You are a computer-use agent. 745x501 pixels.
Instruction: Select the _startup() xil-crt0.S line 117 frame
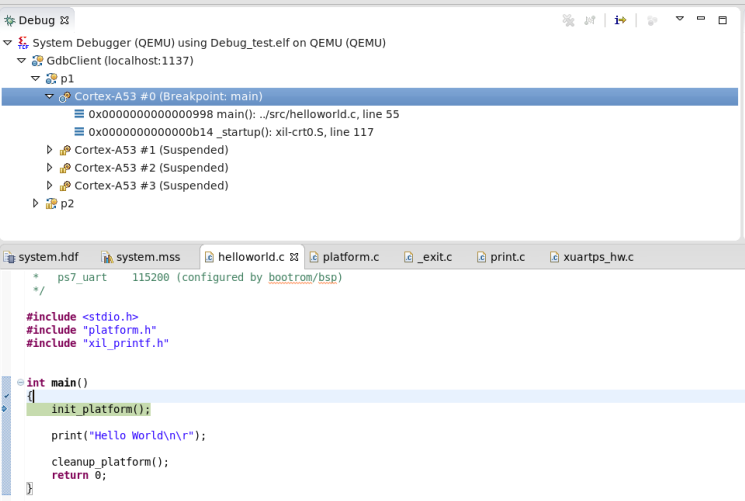point(231,132)
